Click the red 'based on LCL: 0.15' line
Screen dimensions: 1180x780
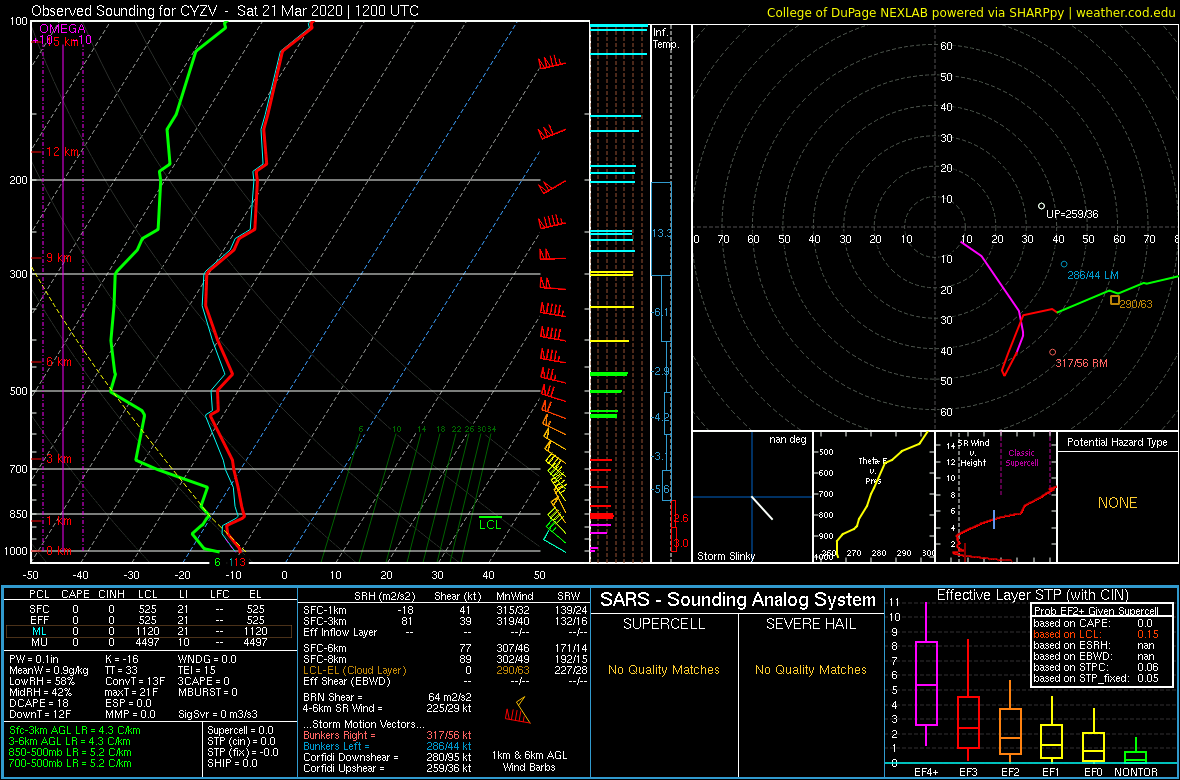pos(1096,635)
